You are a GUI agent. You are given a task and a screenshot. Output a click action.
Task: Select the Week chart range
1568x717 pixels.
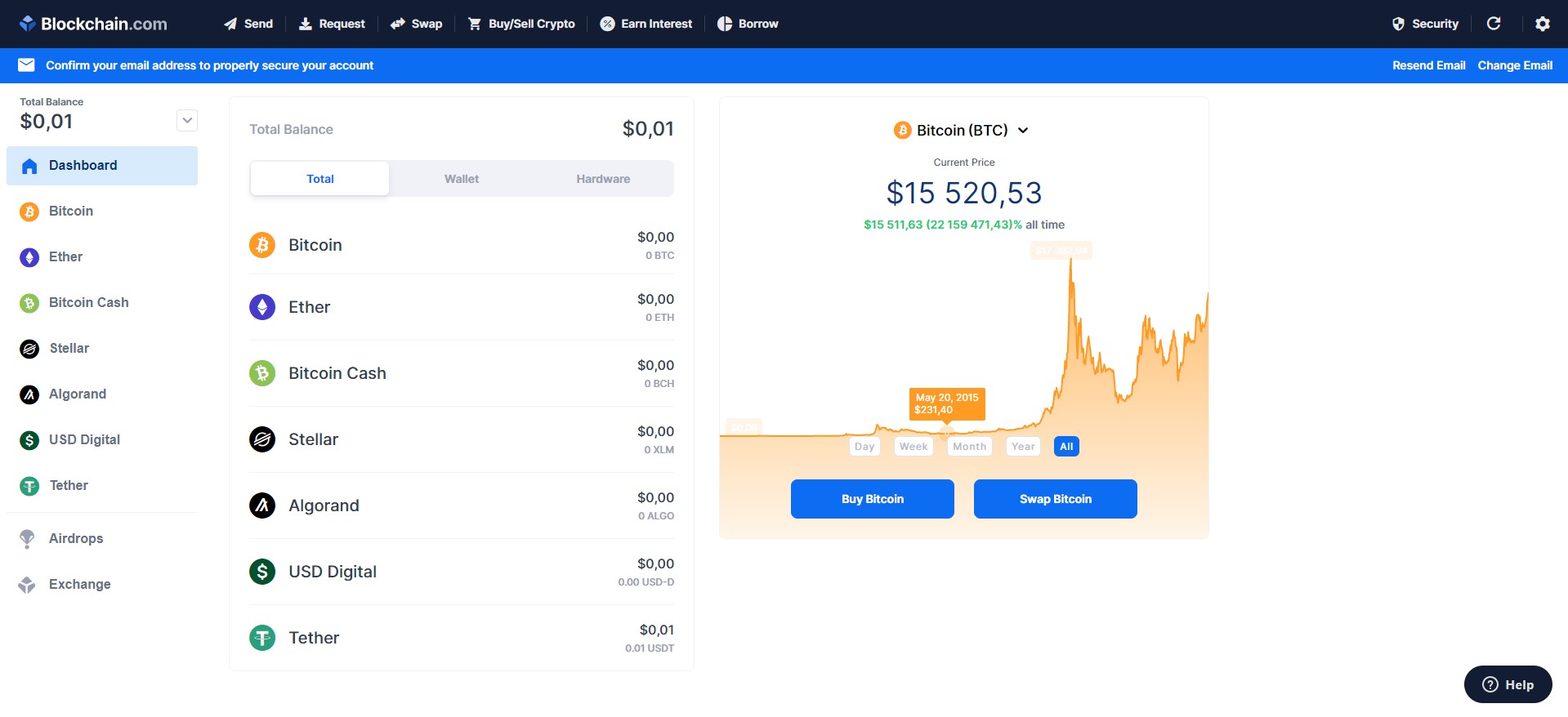(x=913, y=447)
